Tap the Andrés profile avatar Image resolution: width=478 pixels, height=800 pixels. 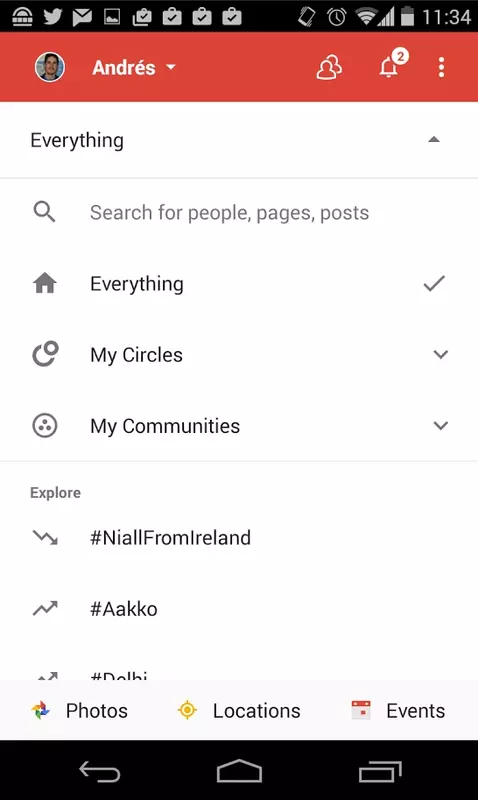pyautogui.click(x=49, y=67)
